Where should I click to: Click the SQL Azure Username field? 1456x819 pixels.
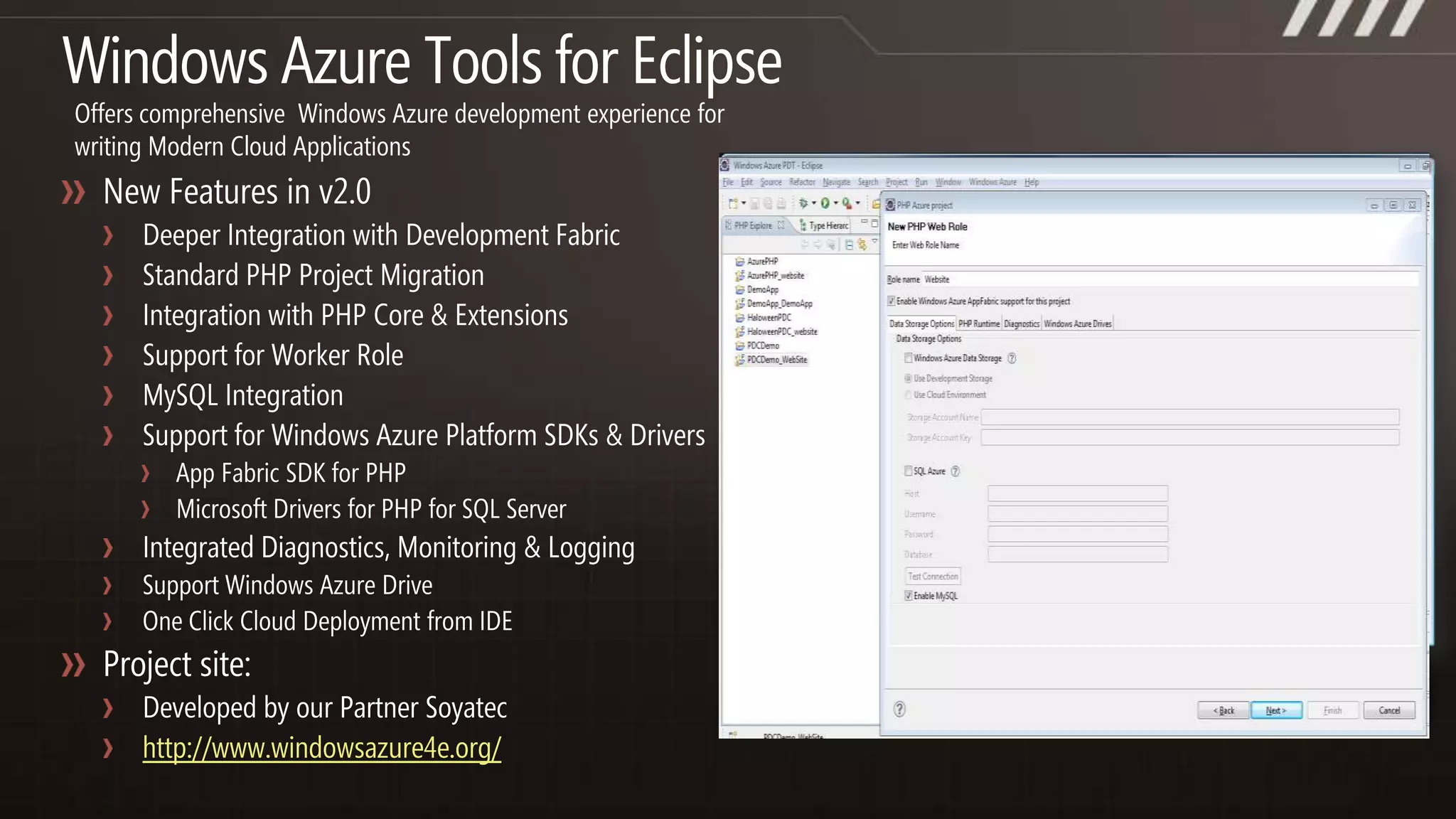pyautogui.click(x=1078, y=513)
